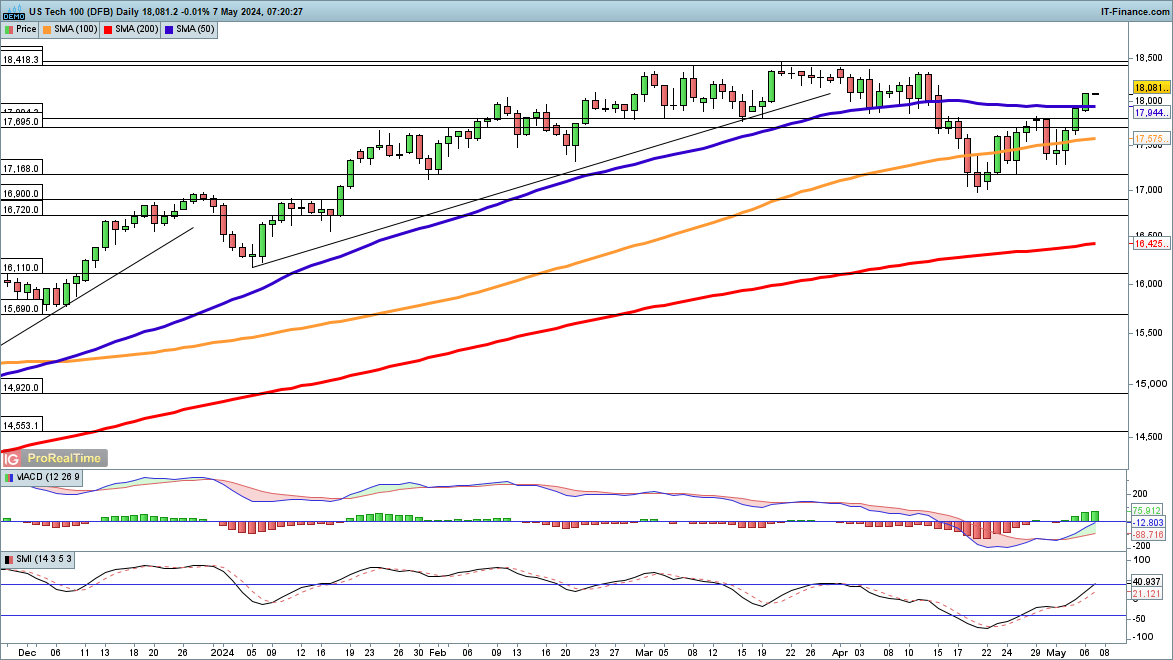This screenshot has width=1173, height=660.
Task: Select the 14,553.1 horizontal level label
Action: (21, 426)
